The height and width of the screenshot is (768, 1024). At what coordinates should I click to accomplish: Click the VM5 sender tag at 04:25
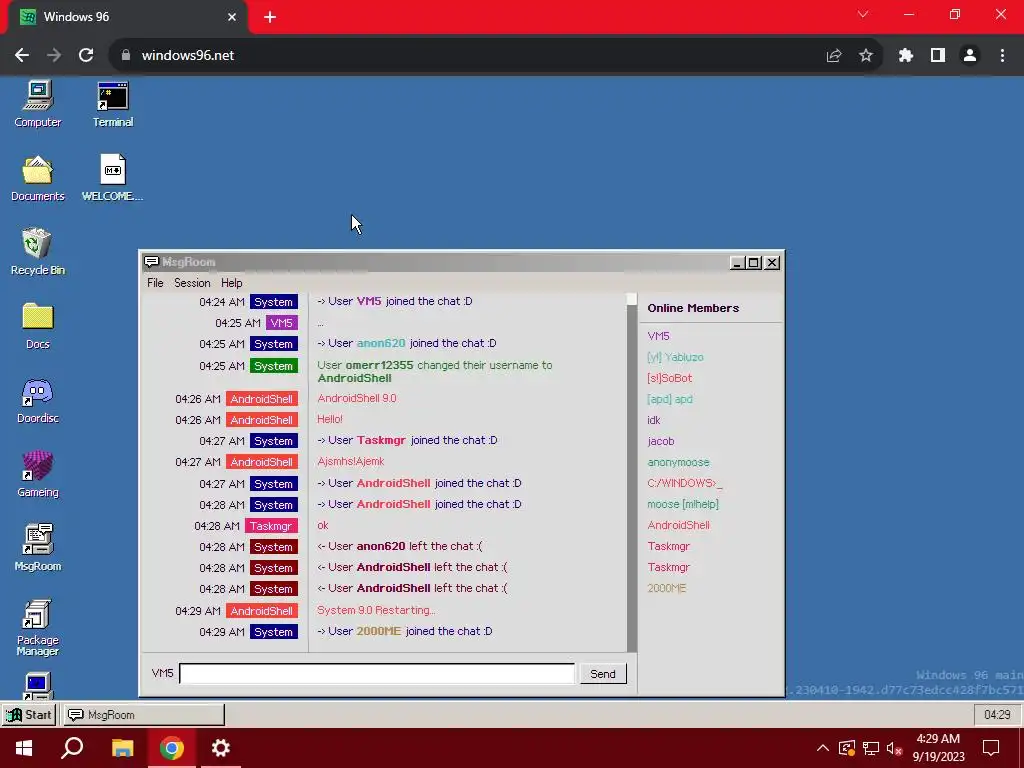[x=281, y=323]
